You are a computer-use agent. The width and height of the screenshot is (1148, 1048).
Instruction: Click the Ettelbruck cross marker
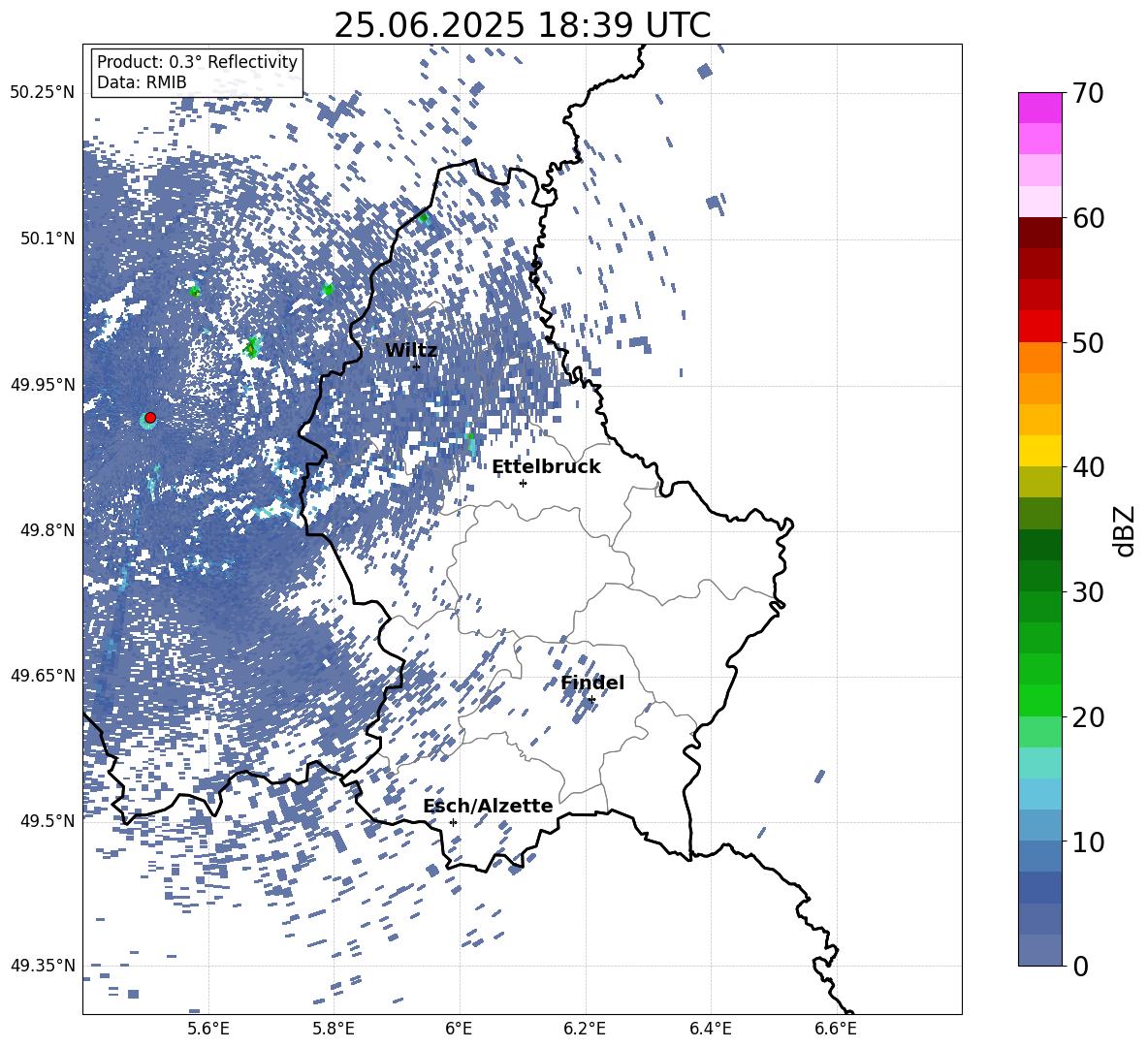click(x=523, y=483)
